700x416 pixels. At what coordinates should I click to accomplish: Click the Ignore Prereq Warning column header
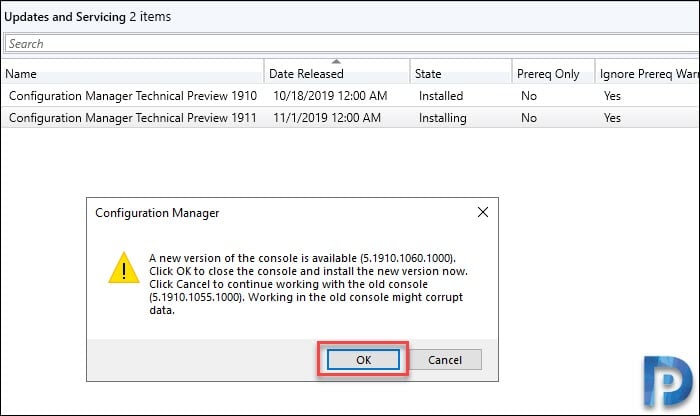(648, 74)
